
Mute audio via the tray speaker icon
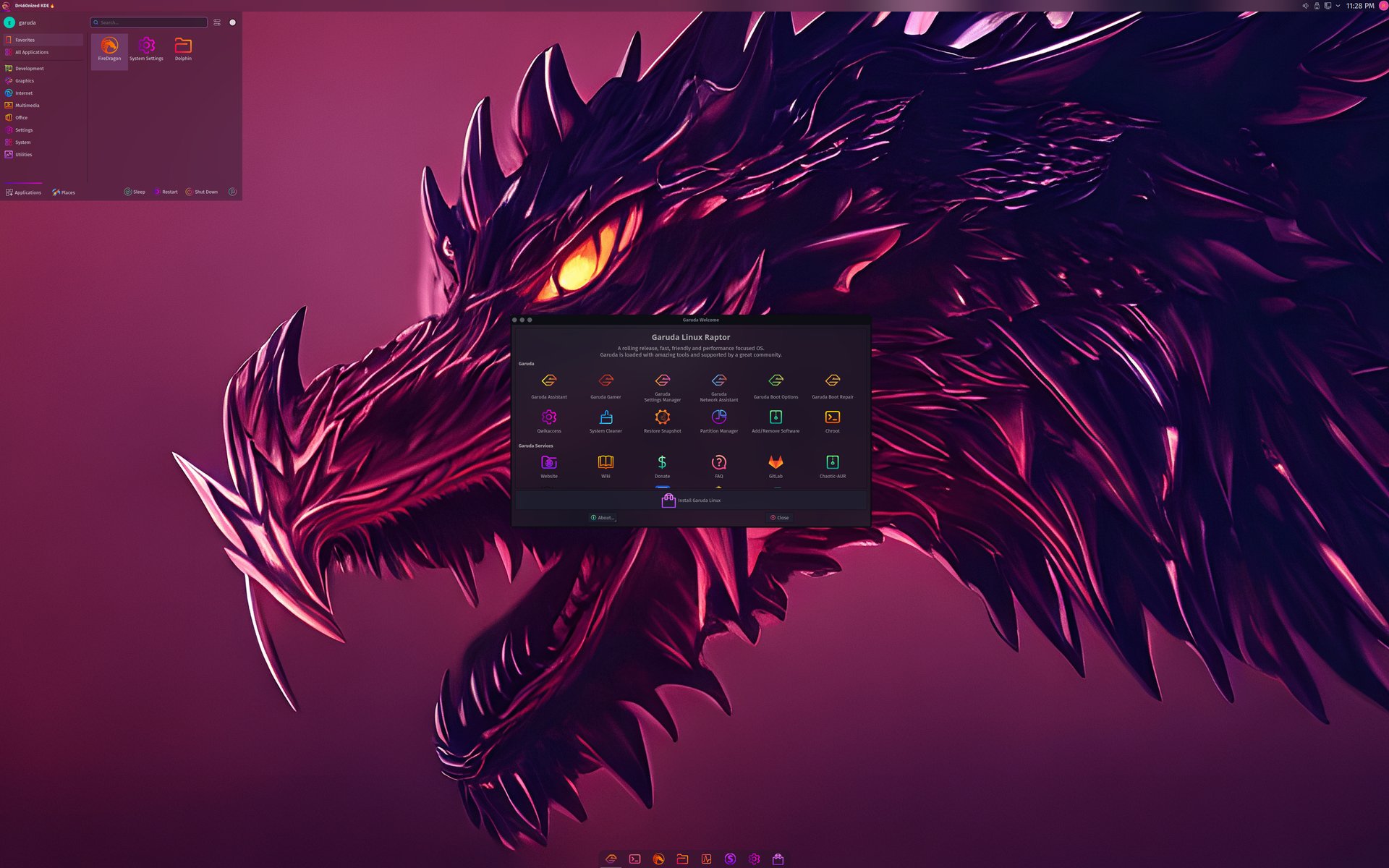pyautogui.click(x=1307, y=5)
